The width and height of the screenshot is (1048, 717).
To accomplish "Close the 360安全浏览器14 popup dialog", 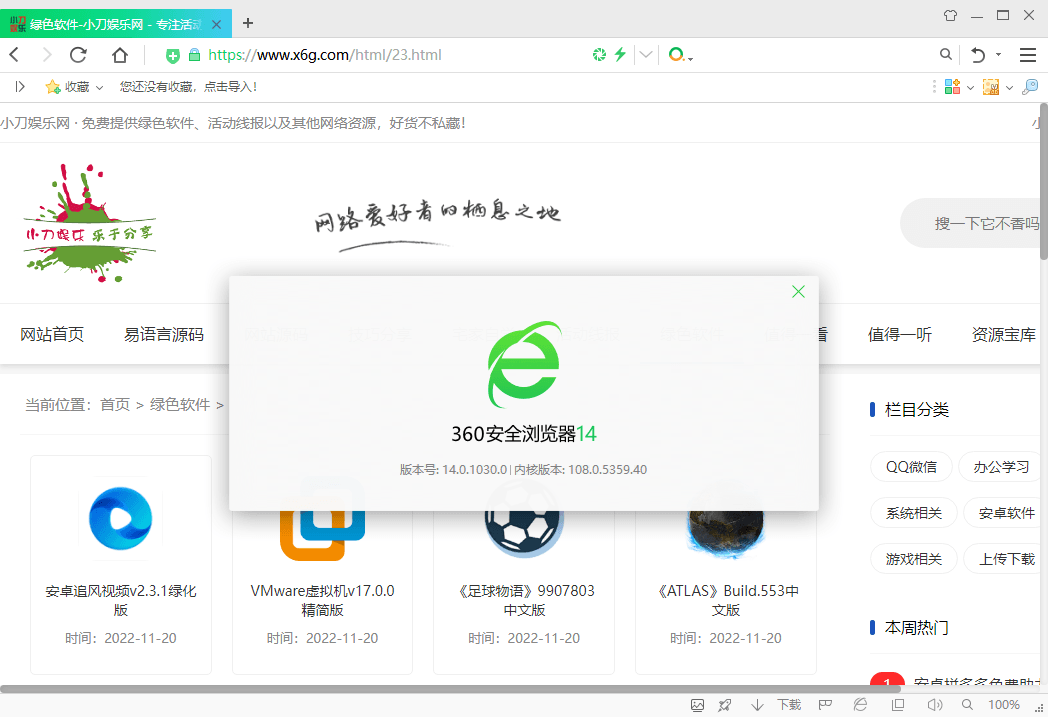I will 798,291.
